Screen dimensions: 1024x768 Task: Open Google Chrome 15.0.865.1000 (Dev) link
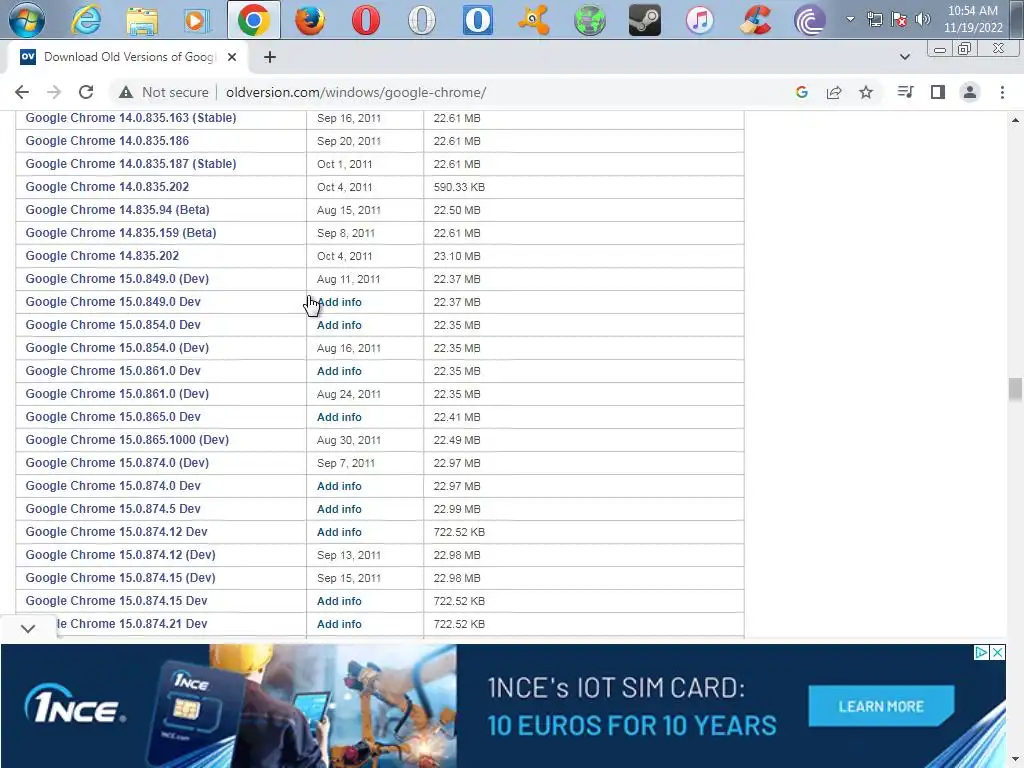127,440
